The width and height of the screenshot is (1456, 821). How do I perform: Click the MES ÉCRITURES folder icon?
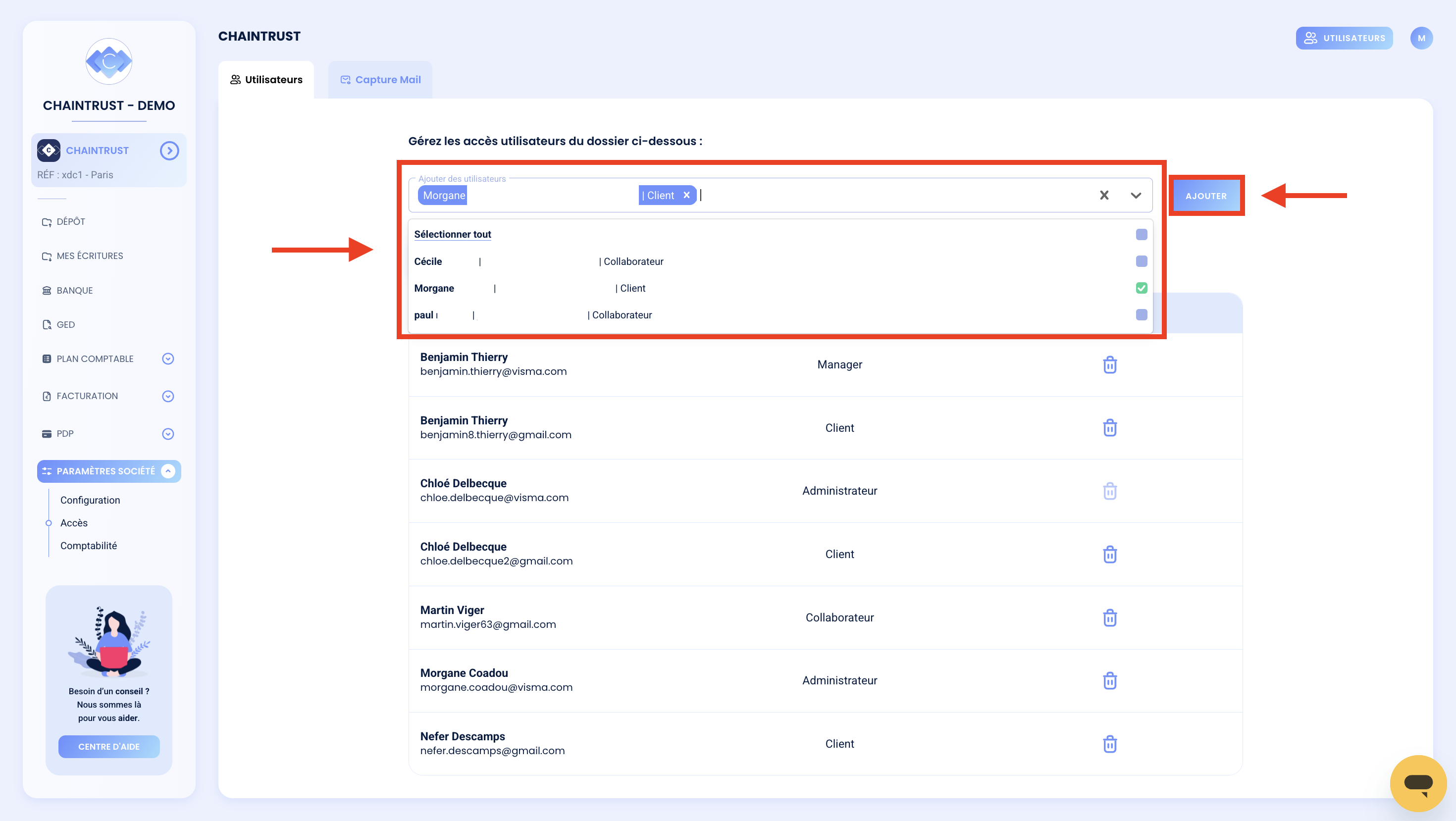click(47, 257)
